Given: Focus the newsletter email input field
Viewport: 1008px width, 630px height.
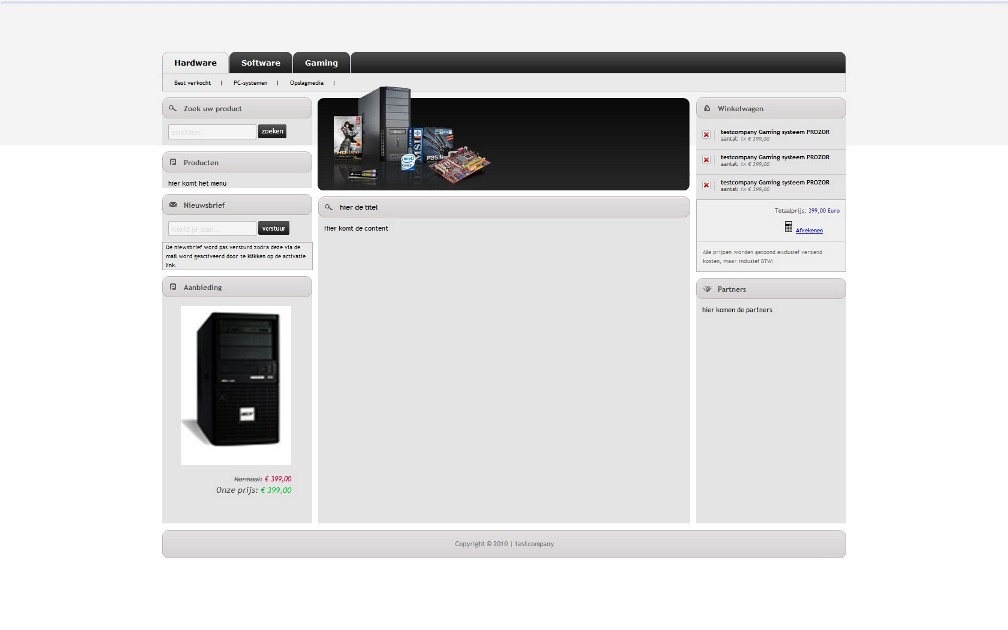Looking at the screenshot, I should (212, 228).
